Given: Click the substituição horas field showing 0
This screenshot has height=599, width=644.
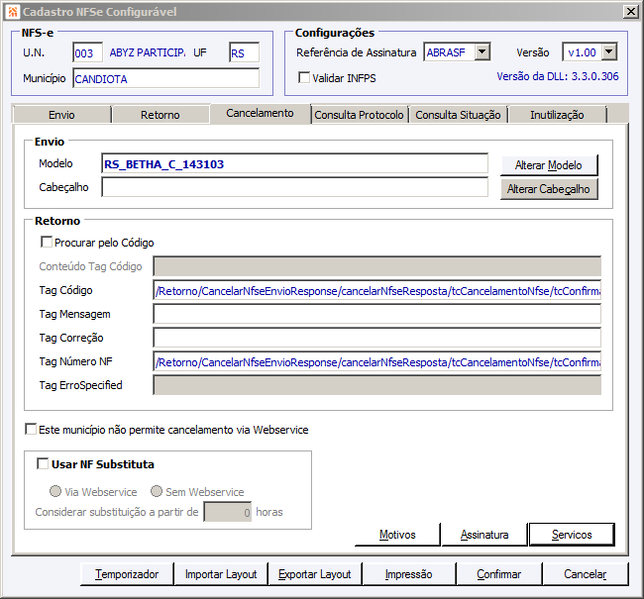Looking at the screenshot, I should 228,512.
